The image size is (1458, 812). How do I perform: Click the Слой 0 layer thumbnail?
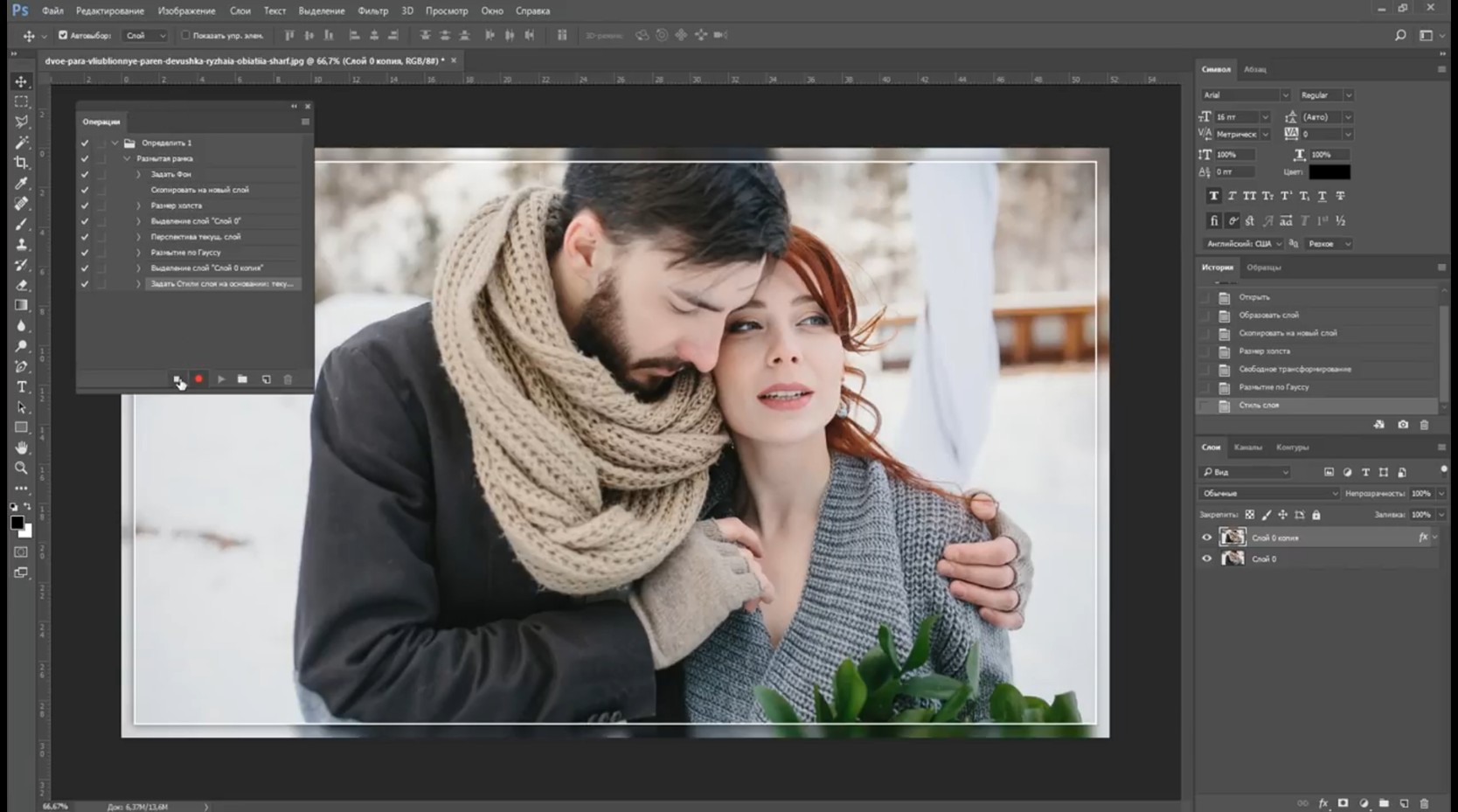1232,559
